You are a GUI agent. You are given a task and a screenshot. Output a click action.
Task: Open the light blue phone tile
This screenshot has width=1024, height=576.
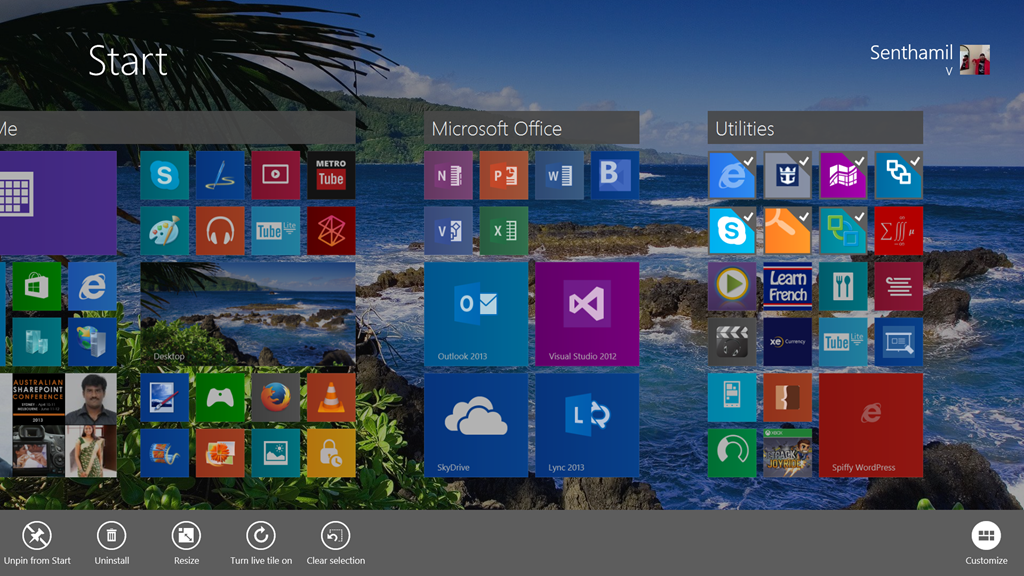732,397
